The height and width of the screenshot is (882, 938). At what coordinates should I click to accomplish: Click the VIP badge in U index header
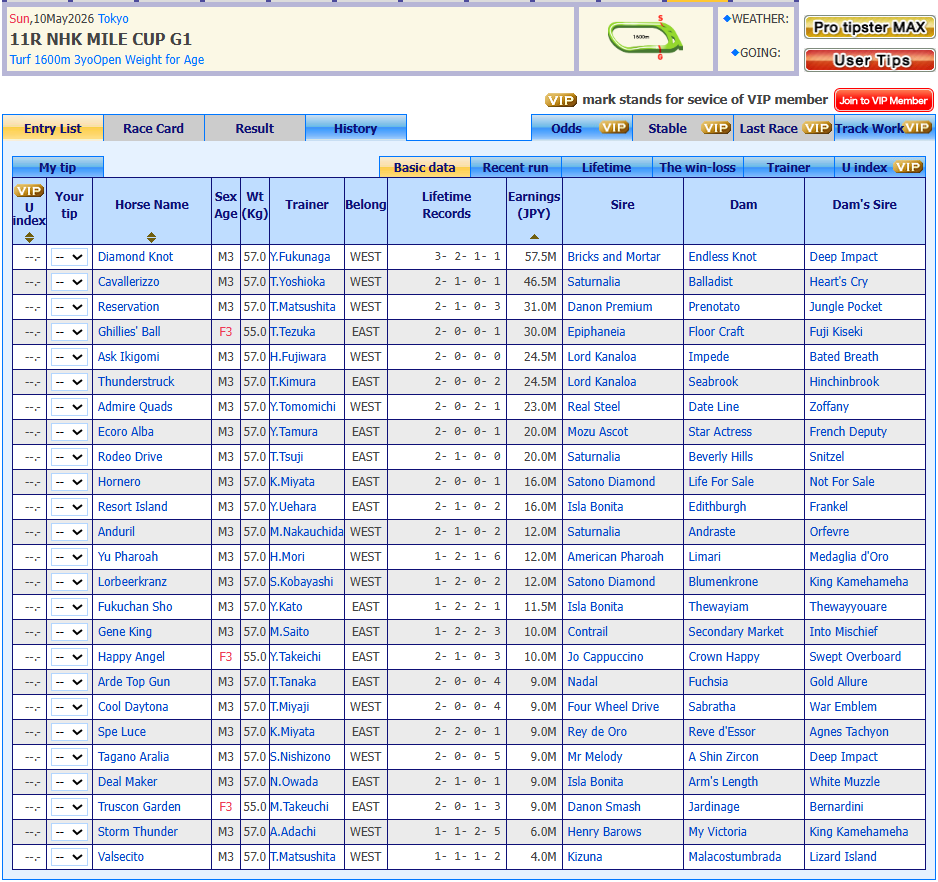point(29,191)
